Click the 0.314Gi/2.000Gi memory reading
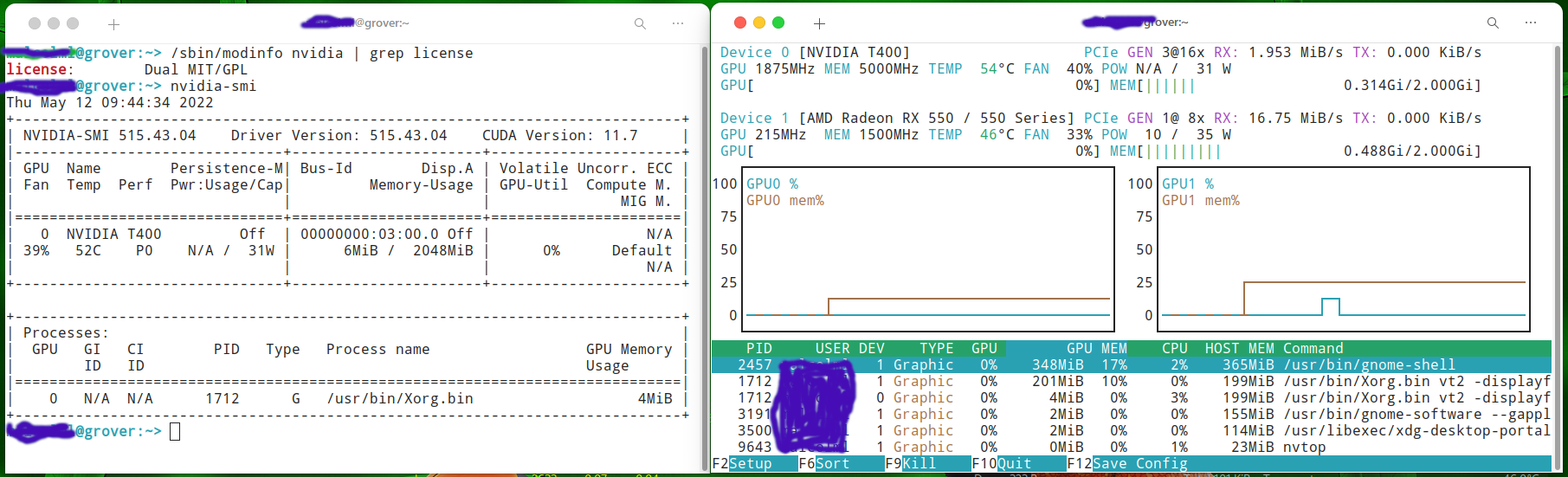Screen dimensions: 1568x477 point(1409,86)
